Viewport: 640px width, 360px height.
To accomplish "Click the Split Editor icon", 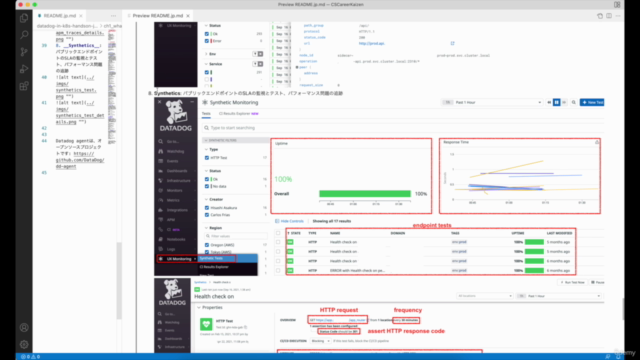I will coord(609,16).
